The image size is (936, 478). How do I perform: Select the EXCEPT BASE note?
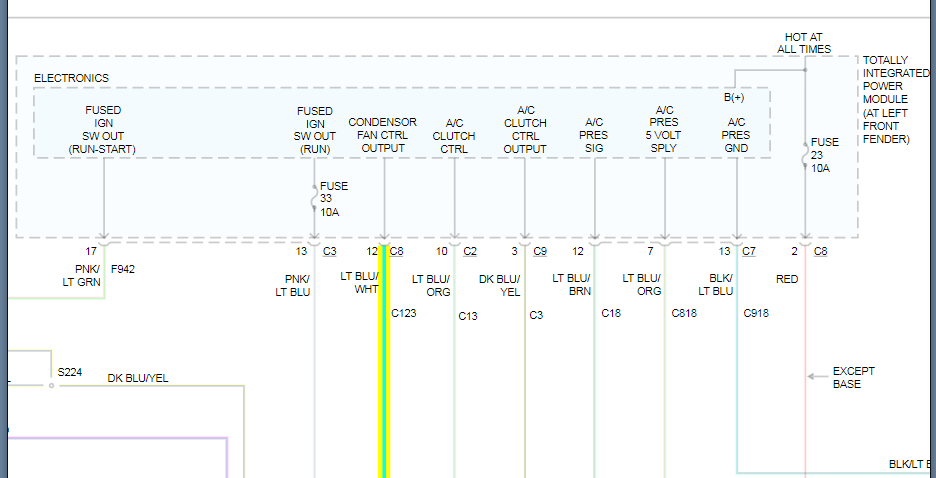[854, 378]
